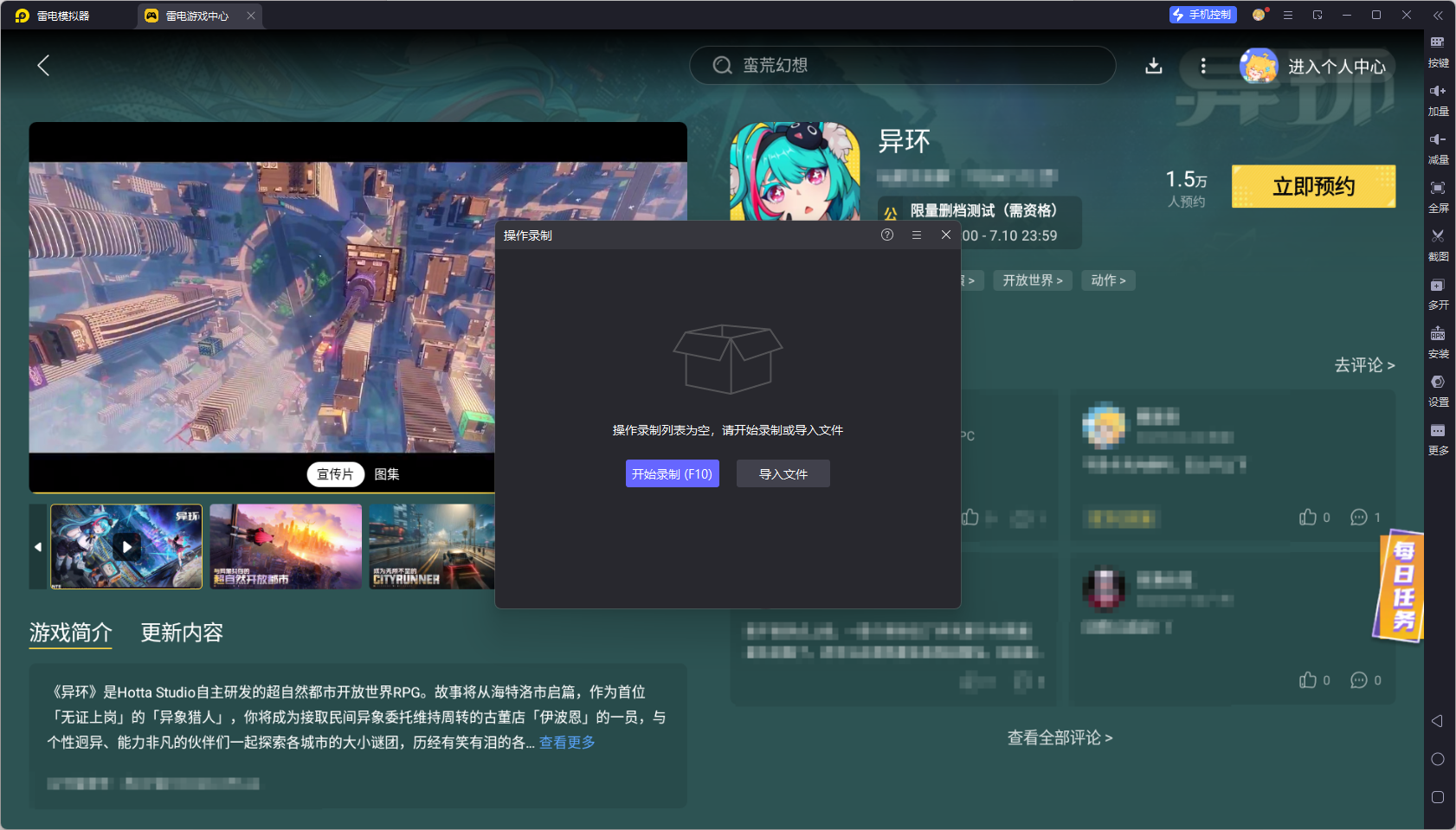The image size is (1456, 830).
Task: Open help in 操作录制 dialog
Action: pyautogui.click(x=887, y=235)
